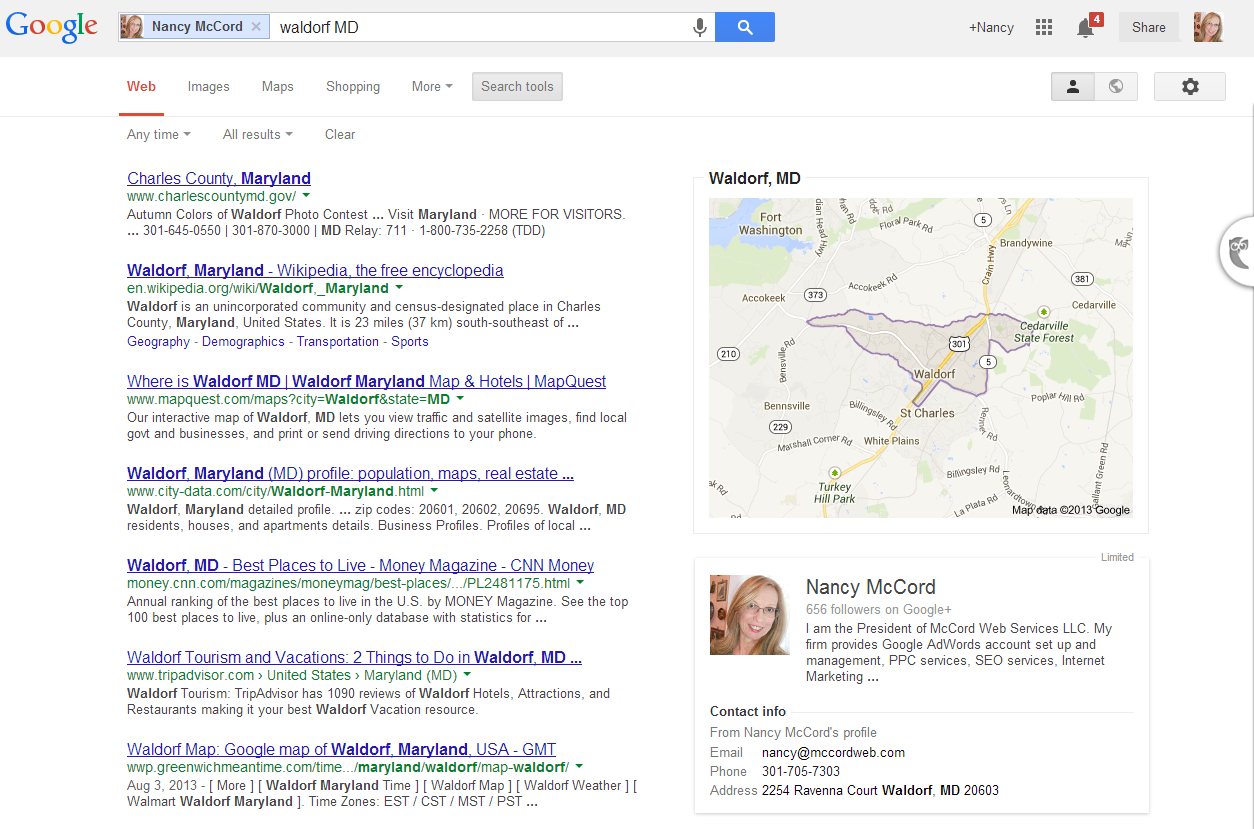Open the city-data Waldorf profile result
Screen dimensions: 1254x829
(x=350, y=473)
